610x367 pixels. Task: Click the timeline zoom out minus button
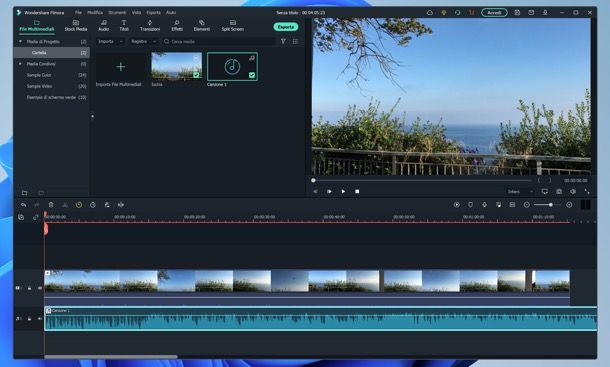527,205
